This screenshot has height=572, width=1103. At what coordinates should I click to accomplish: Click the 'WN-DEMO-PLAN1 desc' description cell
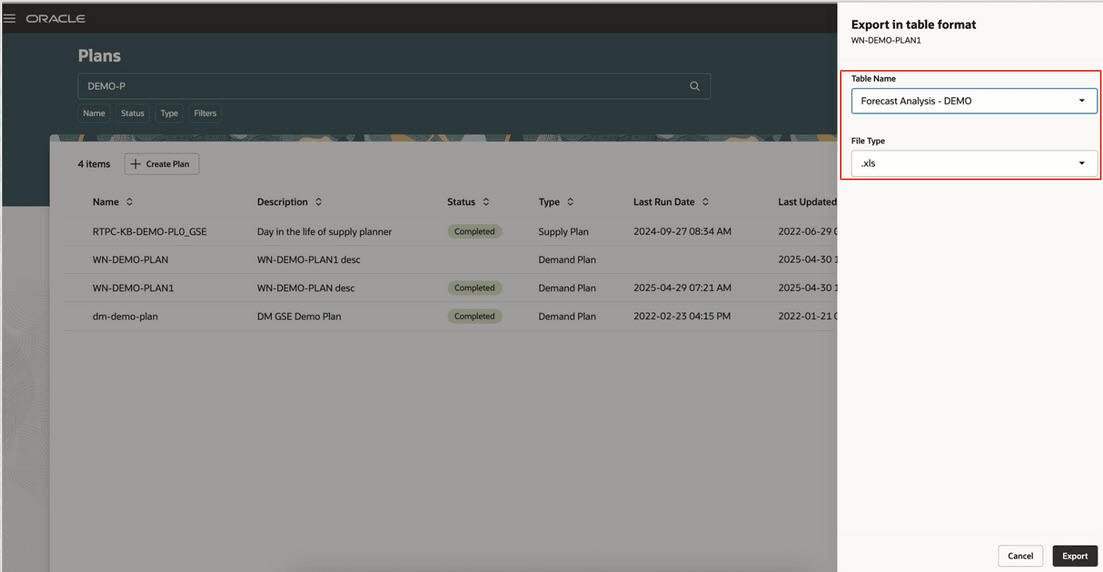tap(308, 260)
